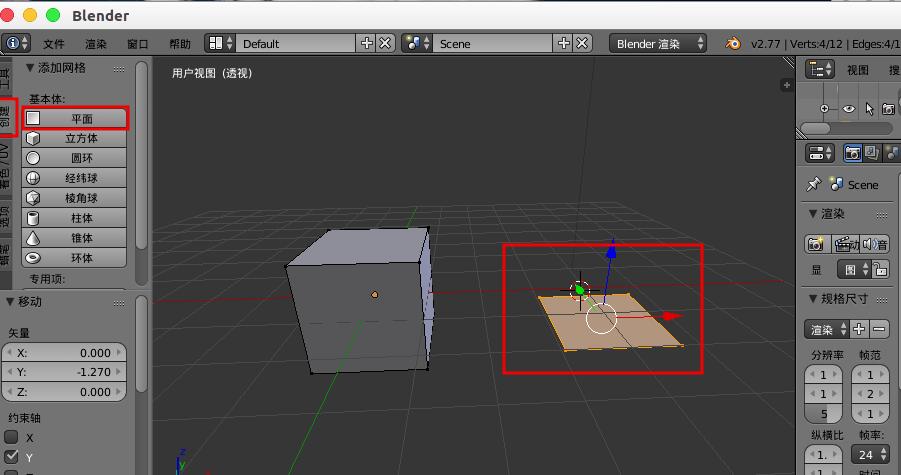The width and height of the screenshot is (901, 475).
Task: Click the Default layout name field
Action: click(x=295, y=43)
